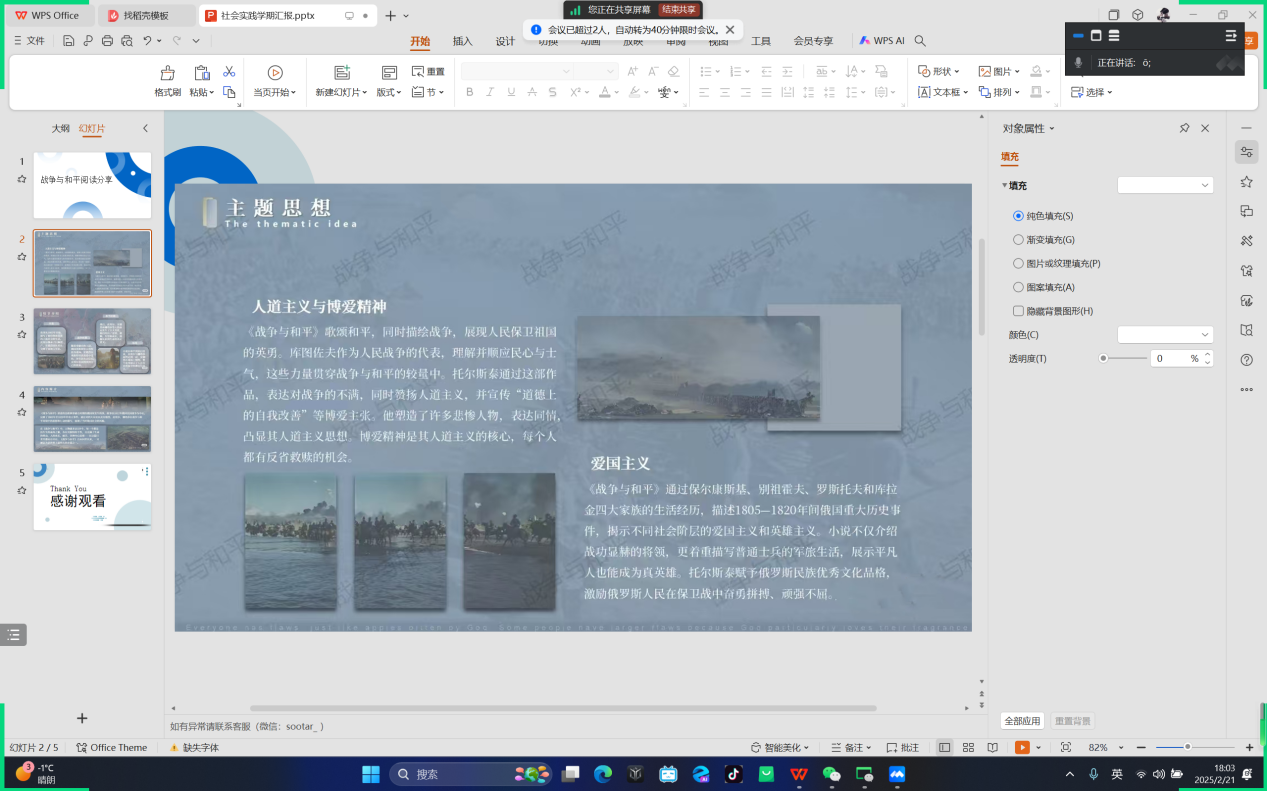Select Solid Fill (纯色填充) radio button
1267x791 pixels.
point(1018,216)
